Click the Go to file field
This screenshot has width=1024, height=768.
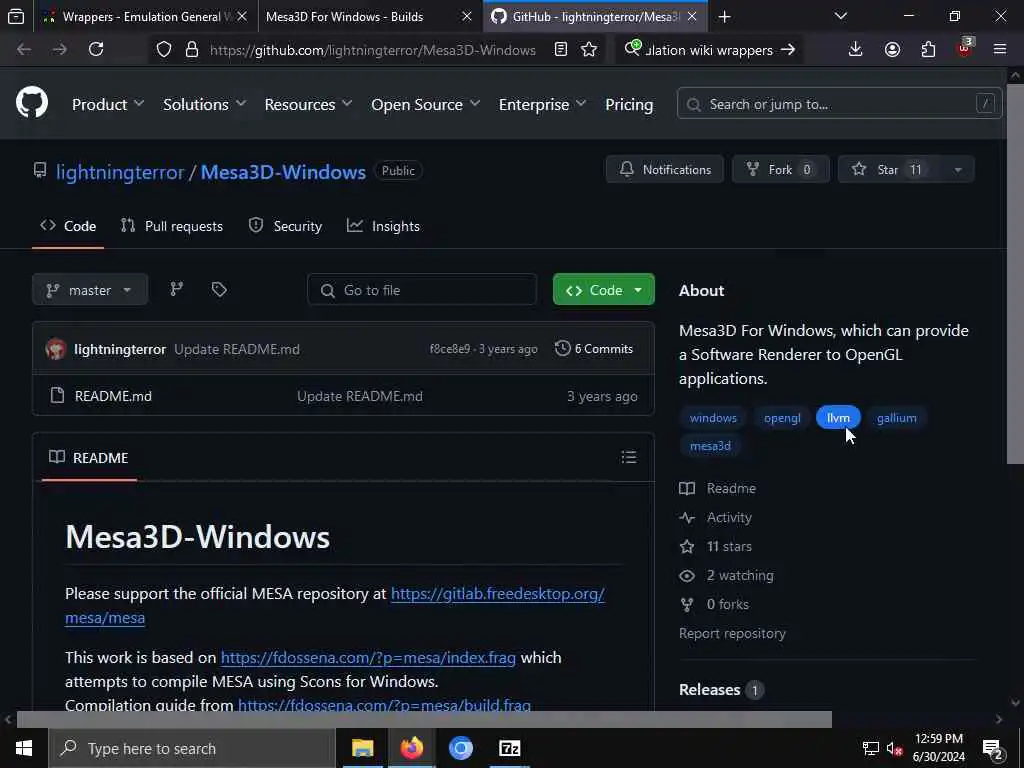422,290
